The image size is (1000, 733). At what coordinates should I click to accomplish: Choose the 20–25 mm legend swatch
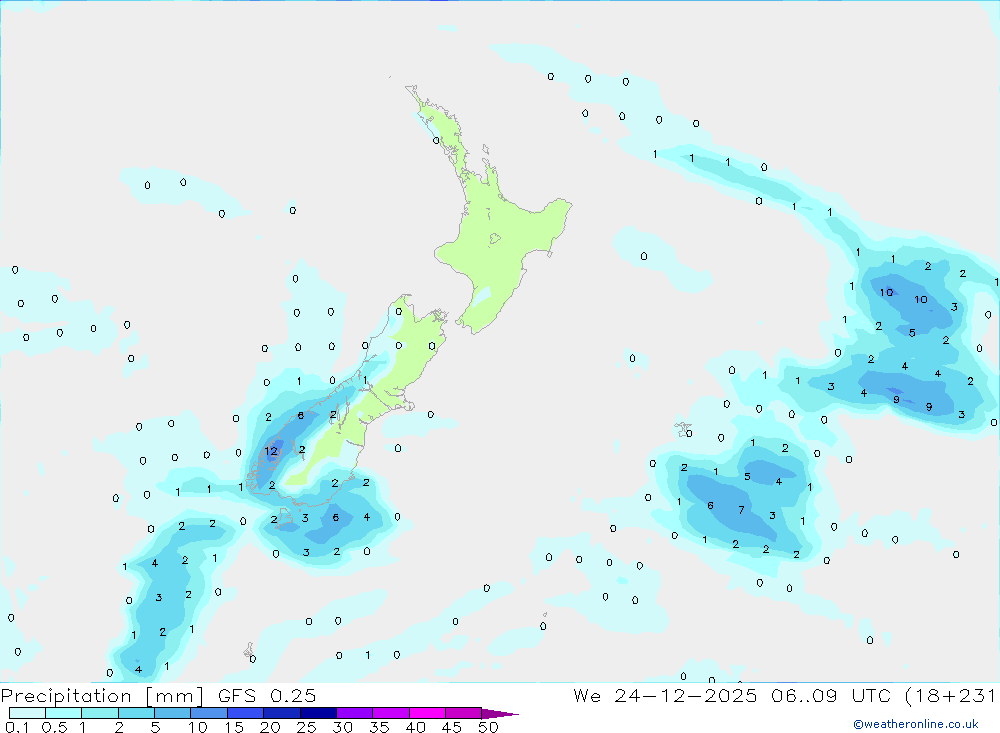pyautogui.click(x=282, y=713)
